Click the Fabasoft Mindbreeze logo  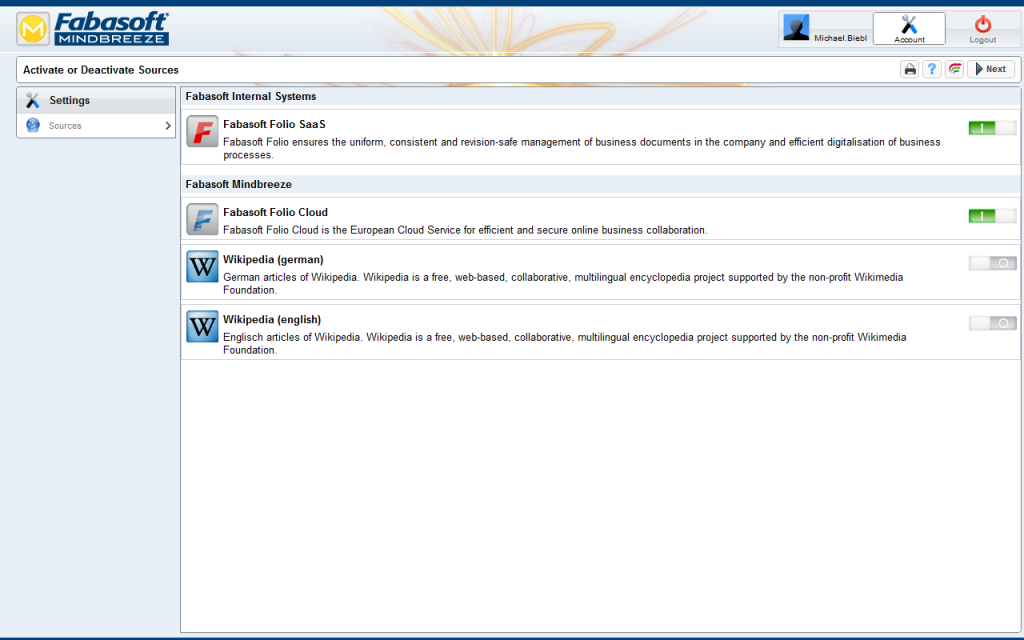[93, 29]
